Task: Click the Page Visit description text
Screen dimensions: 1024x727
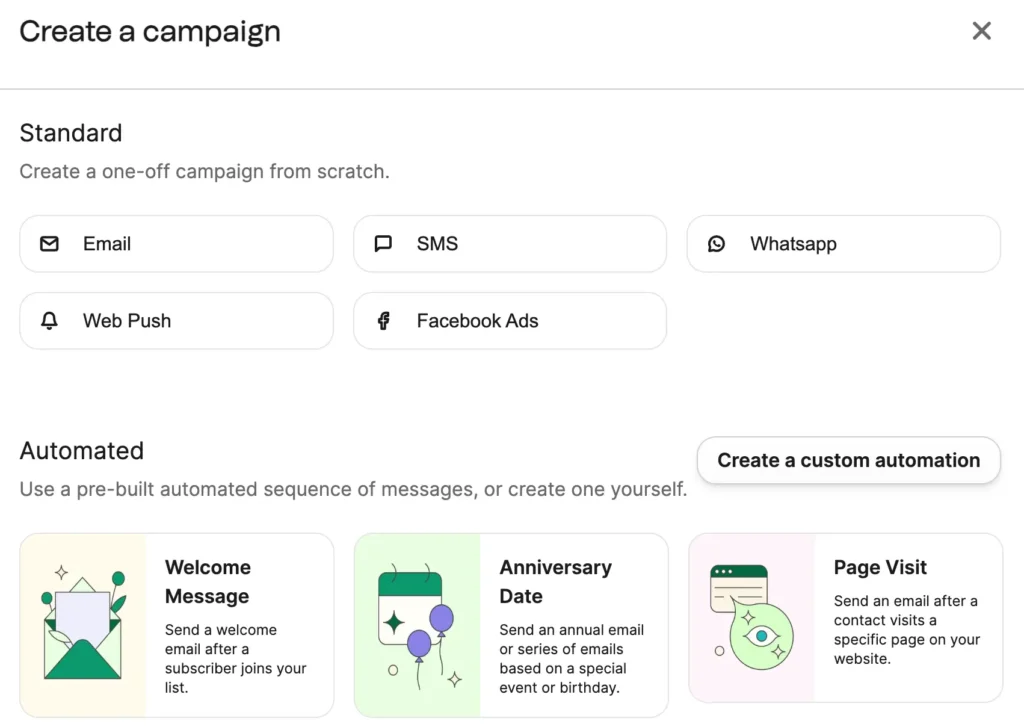Action: click(906, 630)
